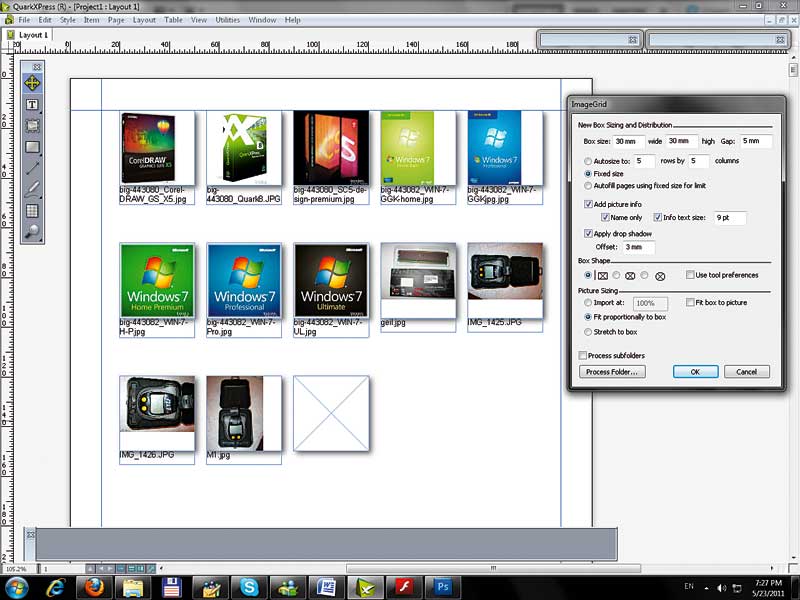800x600 pixels.
Task: Select the Windows 7 Ultimate thumbnail
Action: point(331,280)
